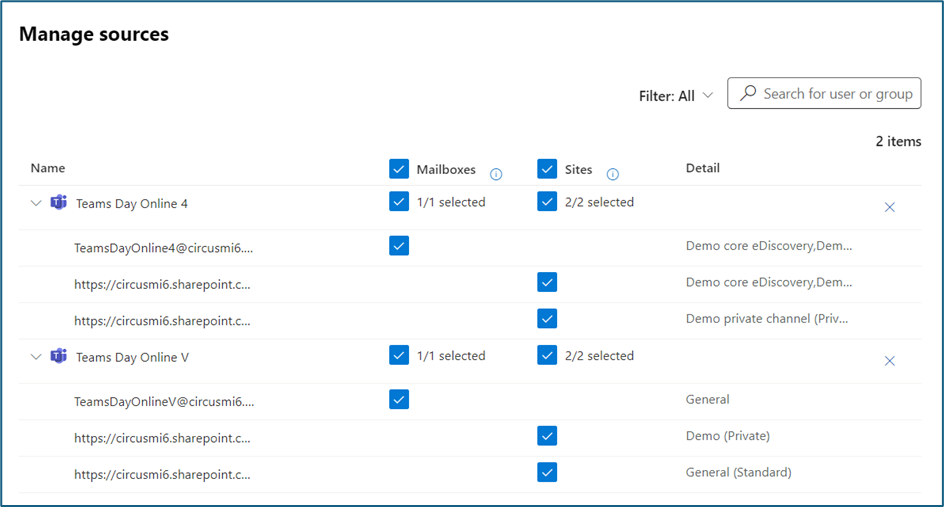This screenshot has width=944, height=507.
Task: Click the Teams icon beside Teams Day Online V
Action: (58, 357)
